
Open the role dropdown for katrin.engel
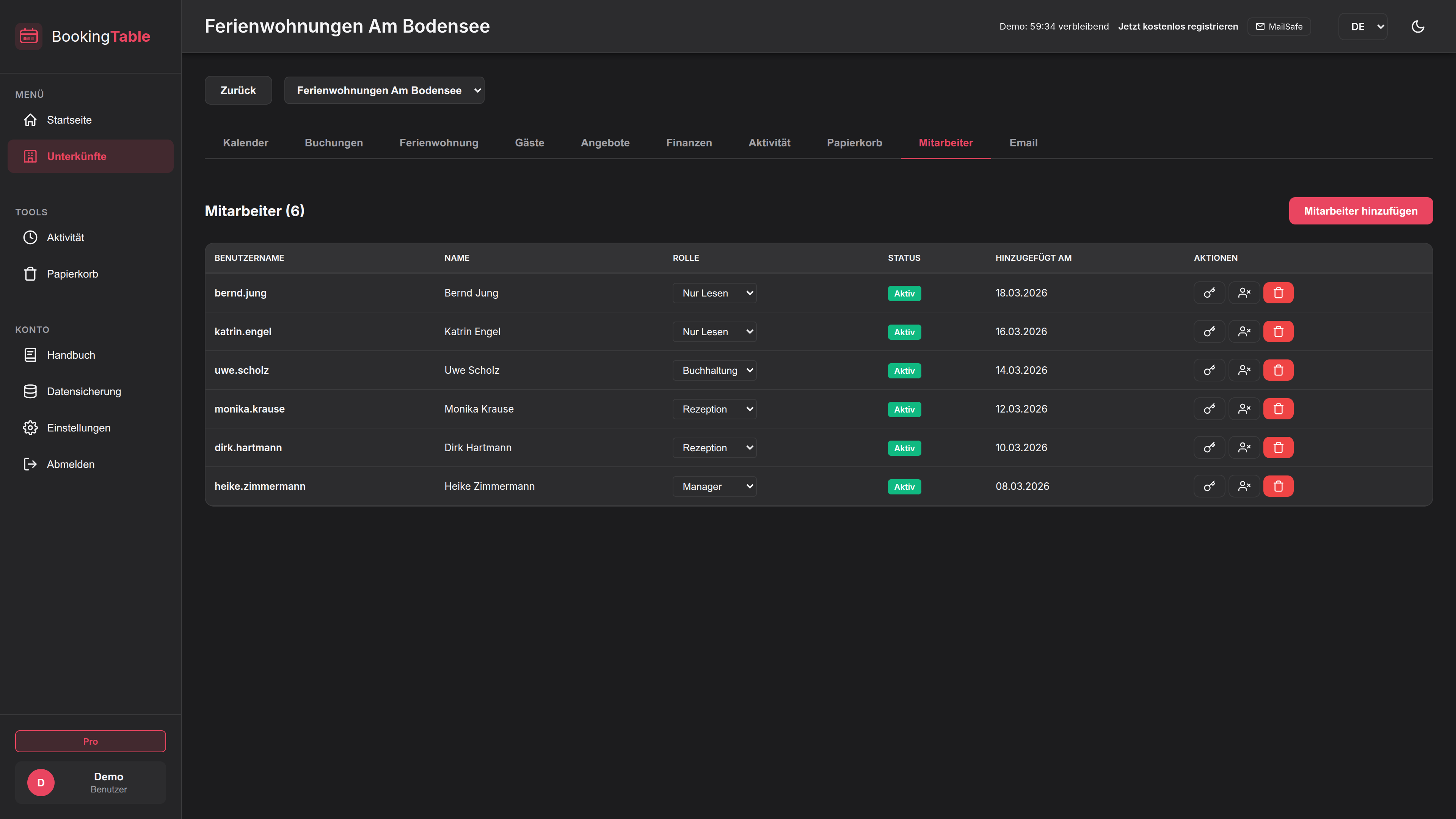pos(714,332)
